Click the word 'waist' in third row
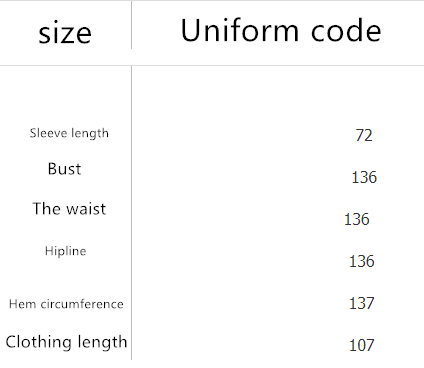The height and width of the screenshot is (368, 424). (86, 209)
